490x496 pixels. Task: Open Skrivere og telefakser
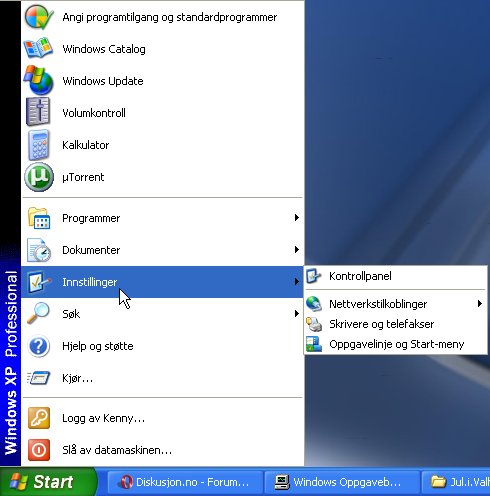click(396, 324)
